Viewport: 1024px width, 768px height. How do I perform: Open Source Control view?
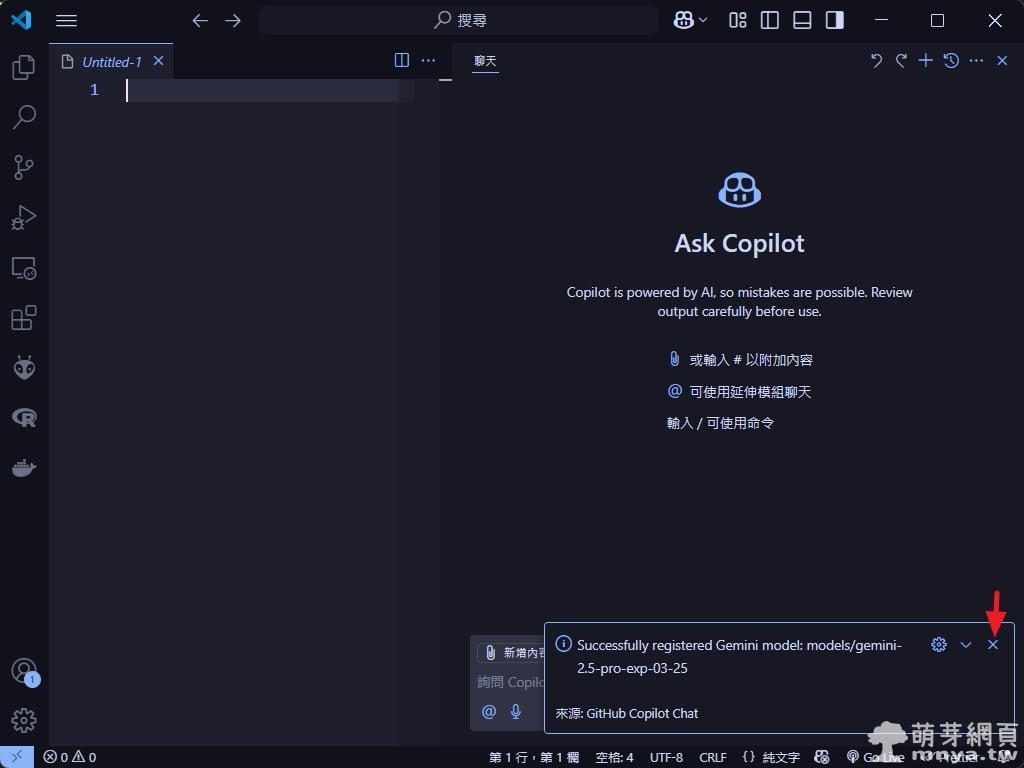(x=24, y=167)
